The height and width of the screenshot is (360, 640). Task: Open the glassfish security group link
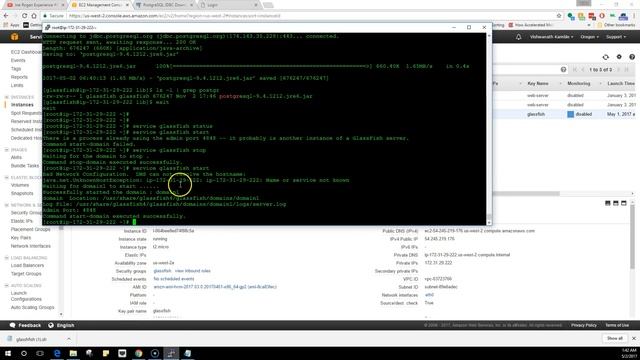162,271
